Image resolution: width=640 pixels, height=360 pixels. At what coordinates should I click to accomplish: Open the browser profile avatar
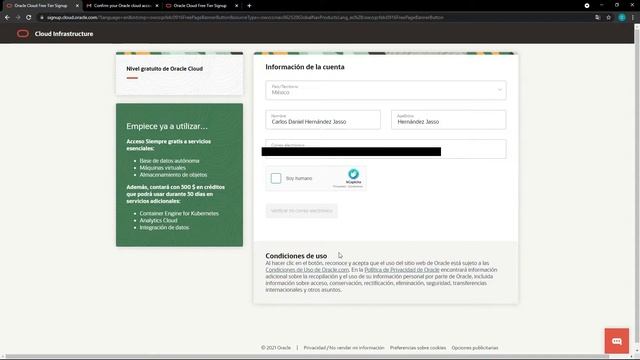coord(622,18)
